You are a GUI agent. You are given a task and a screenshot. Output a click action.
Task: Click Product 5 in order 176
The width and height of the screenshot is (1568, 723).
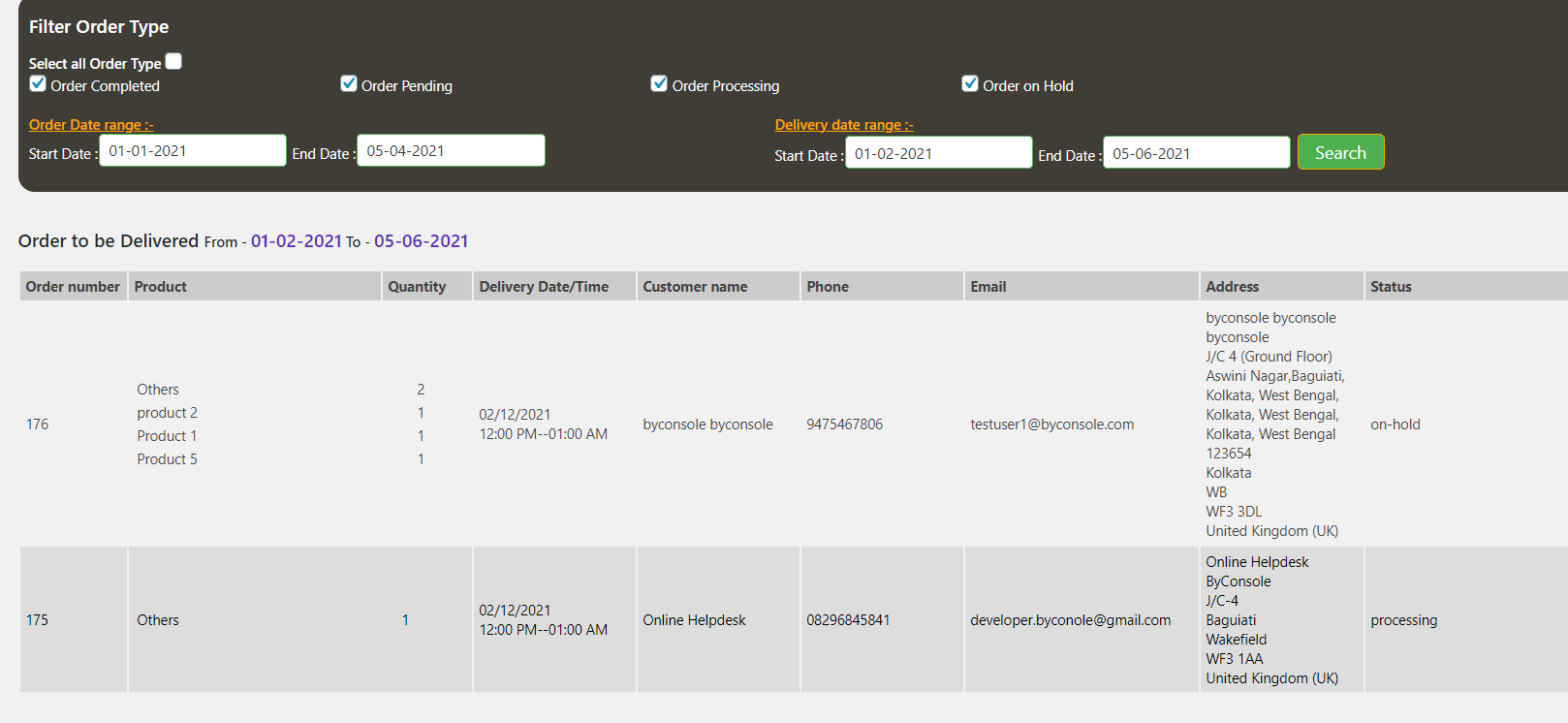pyautogui.click(x=167, y=459)
